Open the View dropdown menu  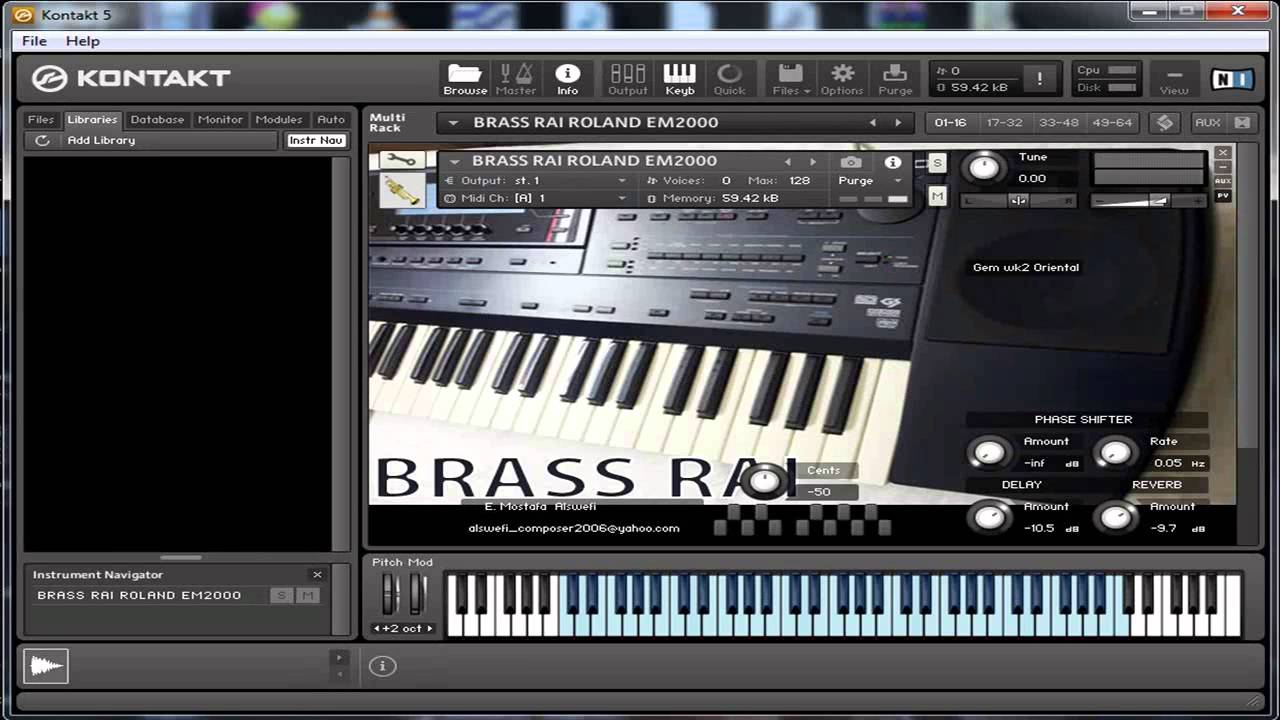pos(1174,79)
